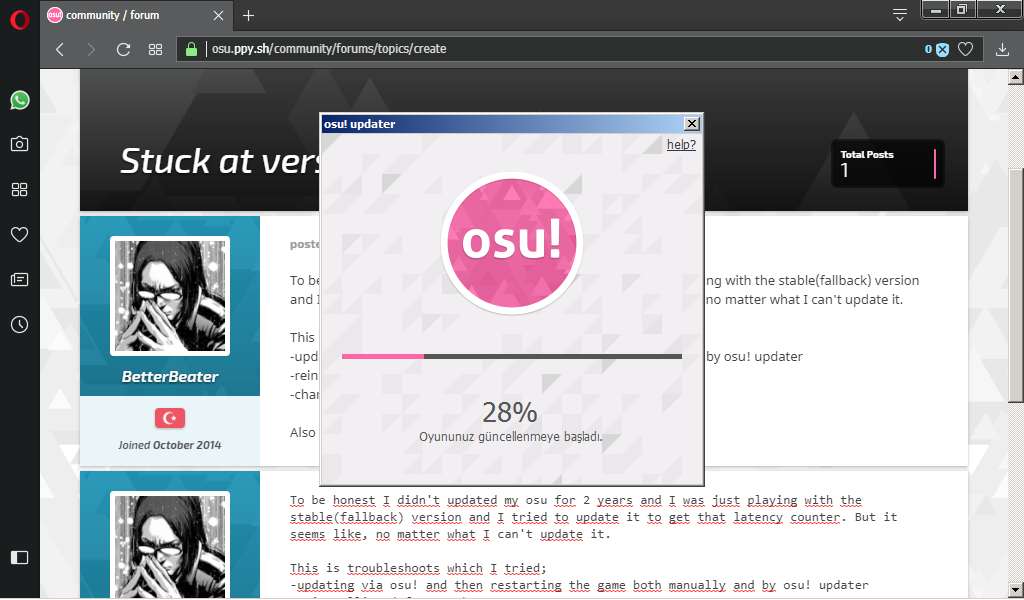Open the ad blocker shield icon
The height and width of the screenshot is (600, 1024).
pyautogui.click(x=942, y=50)
